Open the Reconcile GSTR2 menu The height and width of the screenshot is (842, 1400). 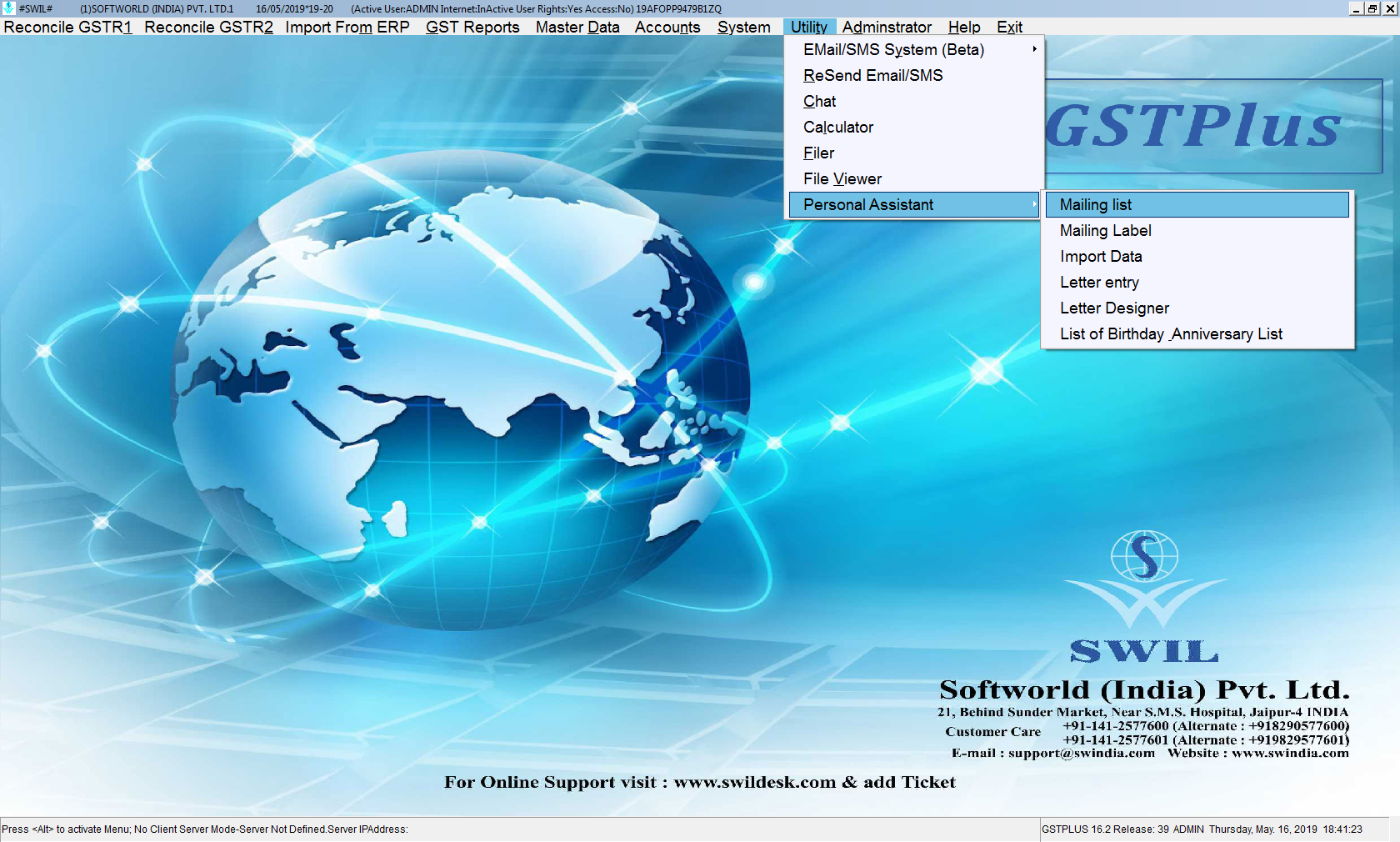[208, 27]
